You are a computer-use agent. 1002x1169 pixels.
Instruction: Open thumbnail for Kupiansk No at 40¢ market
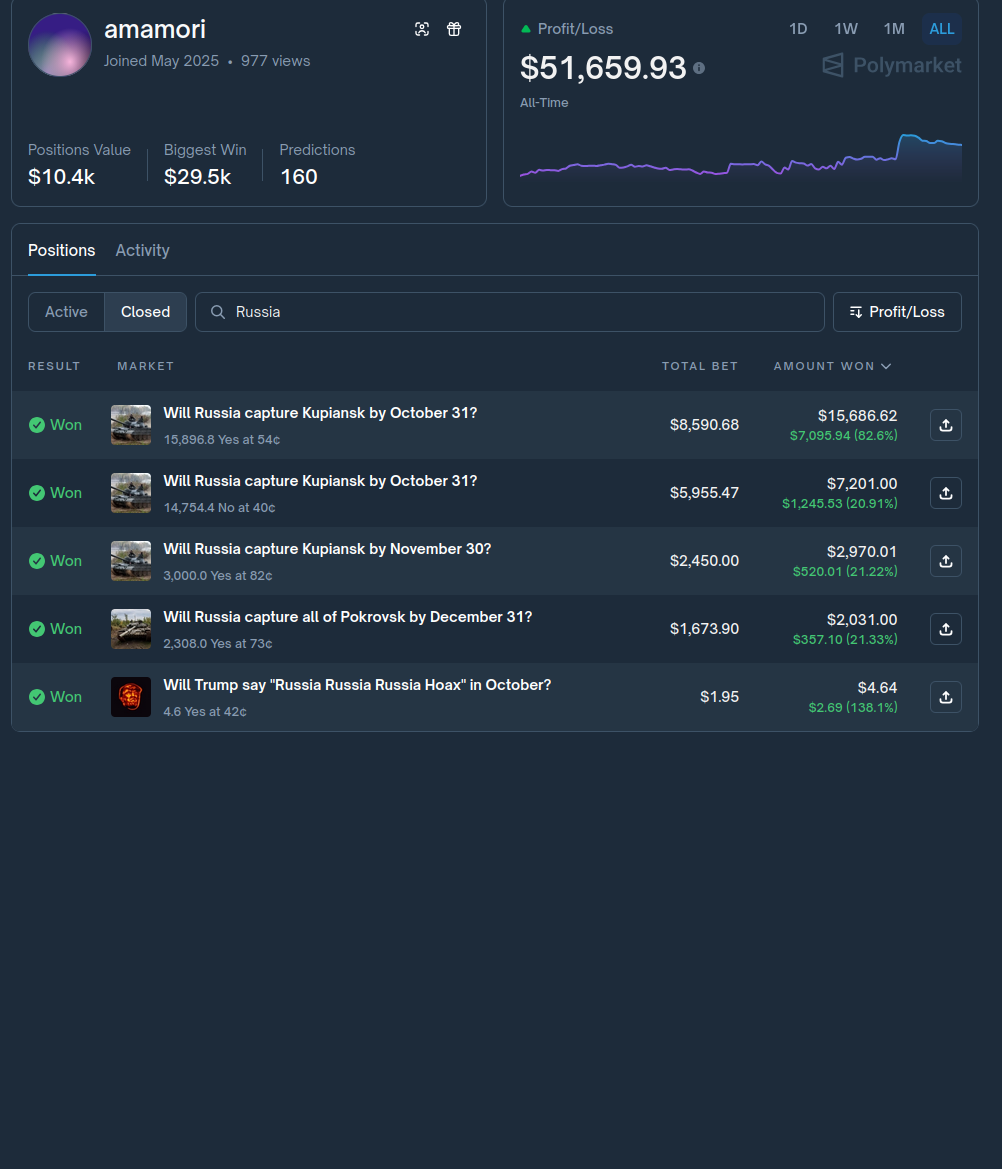click(131, 493)
